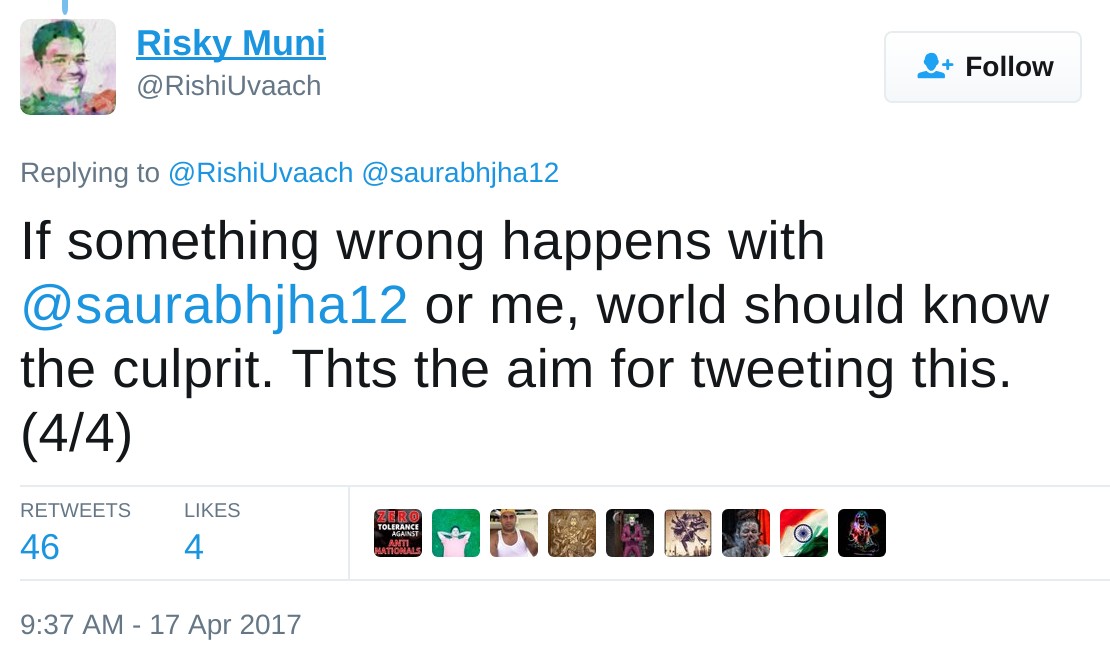The image size is (1110, 660).
Task: Open the ash-covered face avatar
Action: pos(746,533)
